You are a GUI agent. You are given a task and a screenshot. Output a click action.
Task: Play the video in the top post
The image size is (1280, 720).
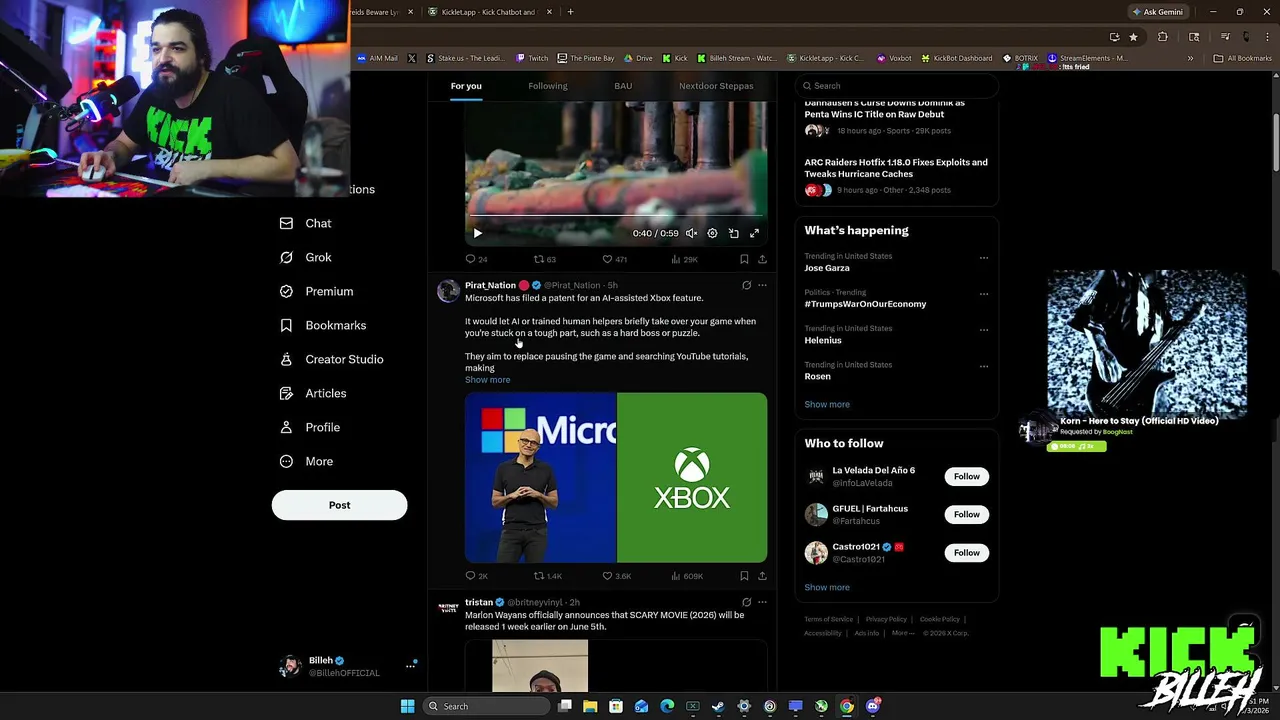477,233
